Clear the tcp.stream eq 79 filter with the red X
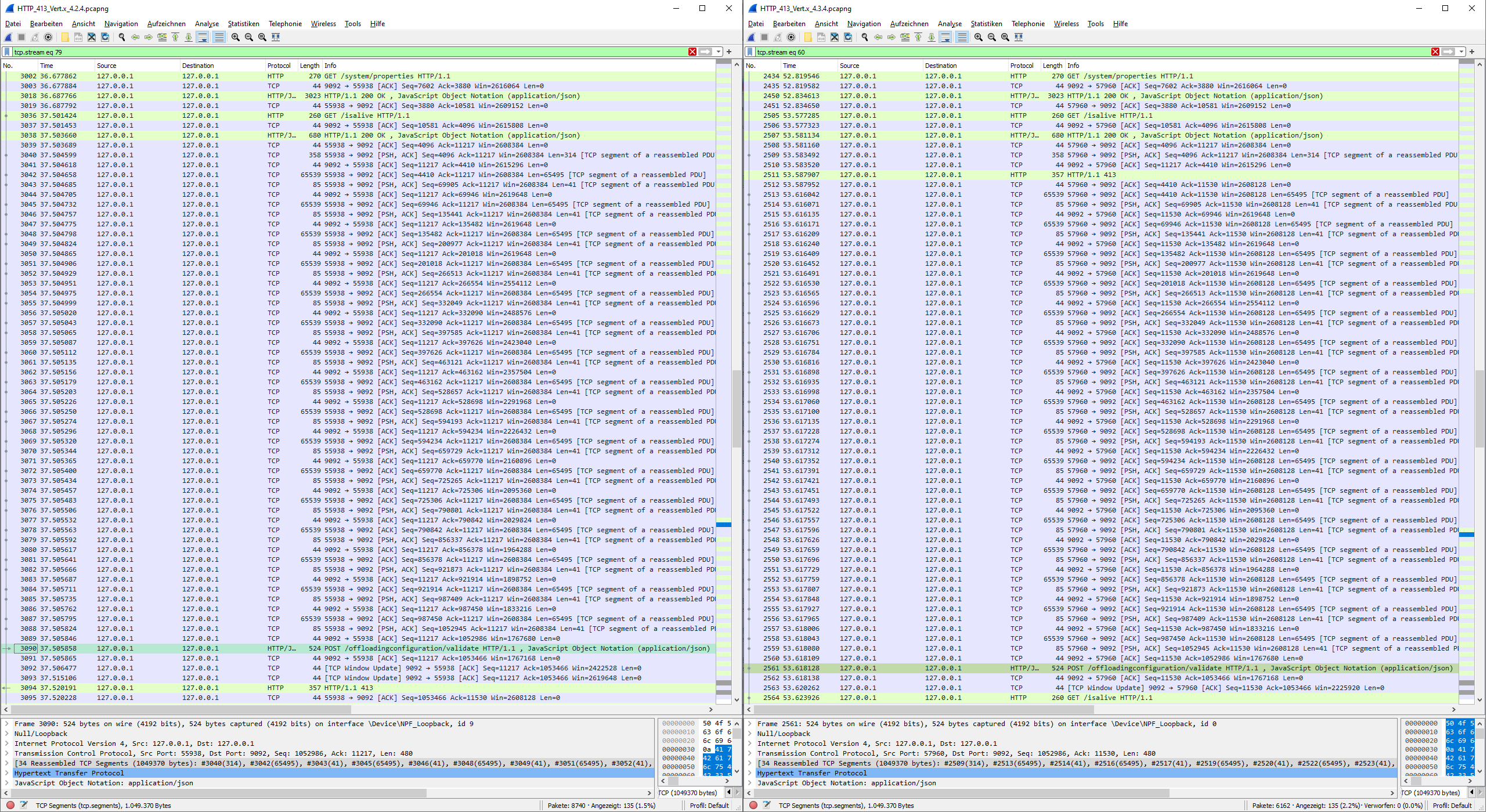This screenshot has width=1487, height=812. (x=692, y=52)
